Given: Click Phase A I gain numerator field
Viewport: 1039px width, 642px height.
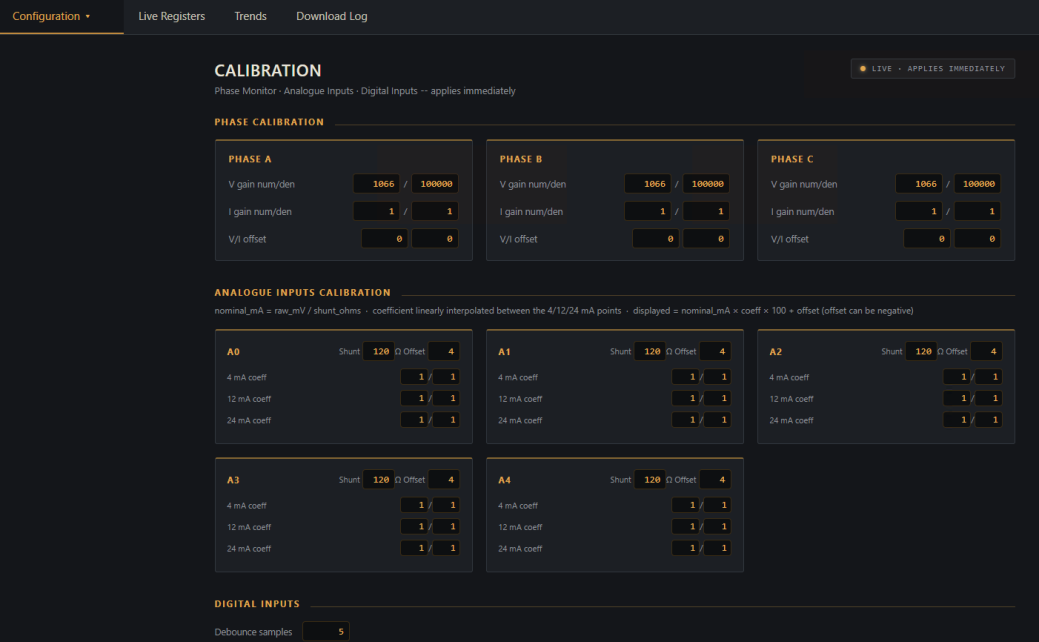Looking at the screenshot, I should [x=376, y=211].
